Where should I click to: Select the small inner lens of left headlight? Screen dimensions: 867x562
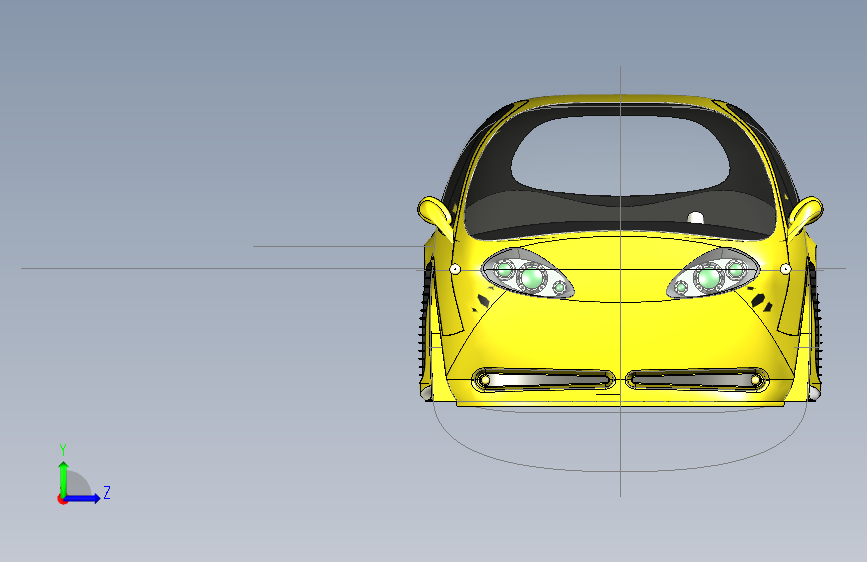pos(559,287)
